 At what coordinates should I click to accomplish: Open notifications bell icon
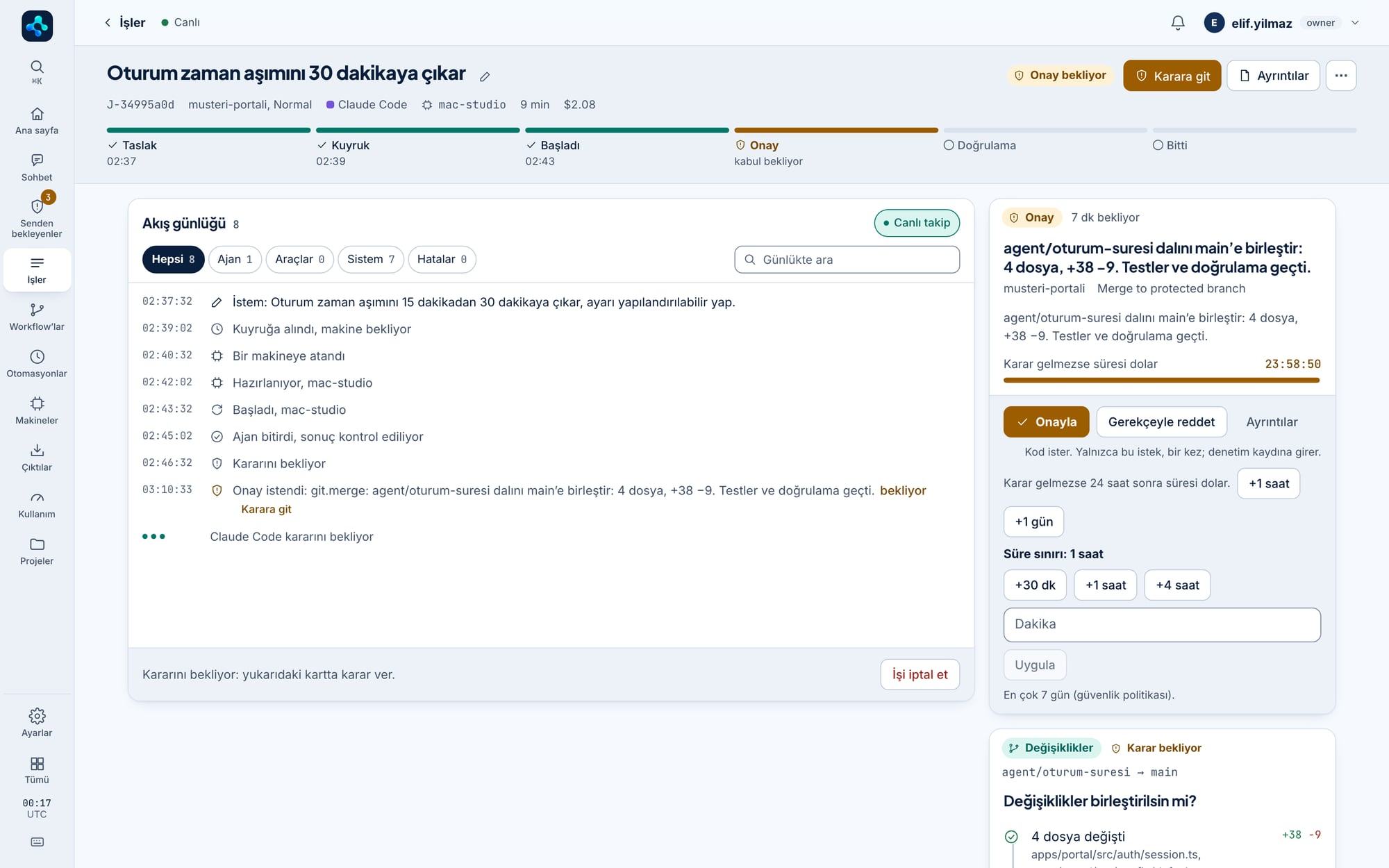[1177, 23]
